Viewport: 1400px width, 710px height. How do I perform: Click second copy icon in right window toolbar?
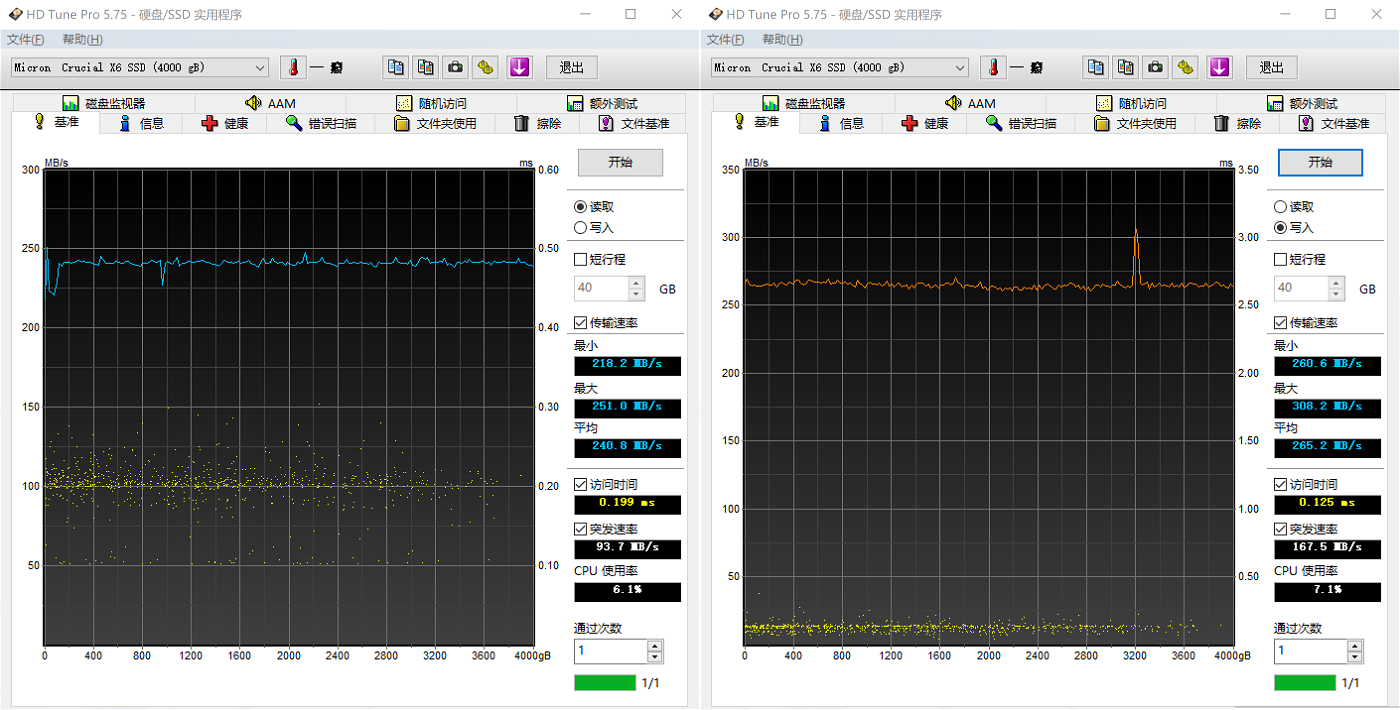click(1126, 67)
